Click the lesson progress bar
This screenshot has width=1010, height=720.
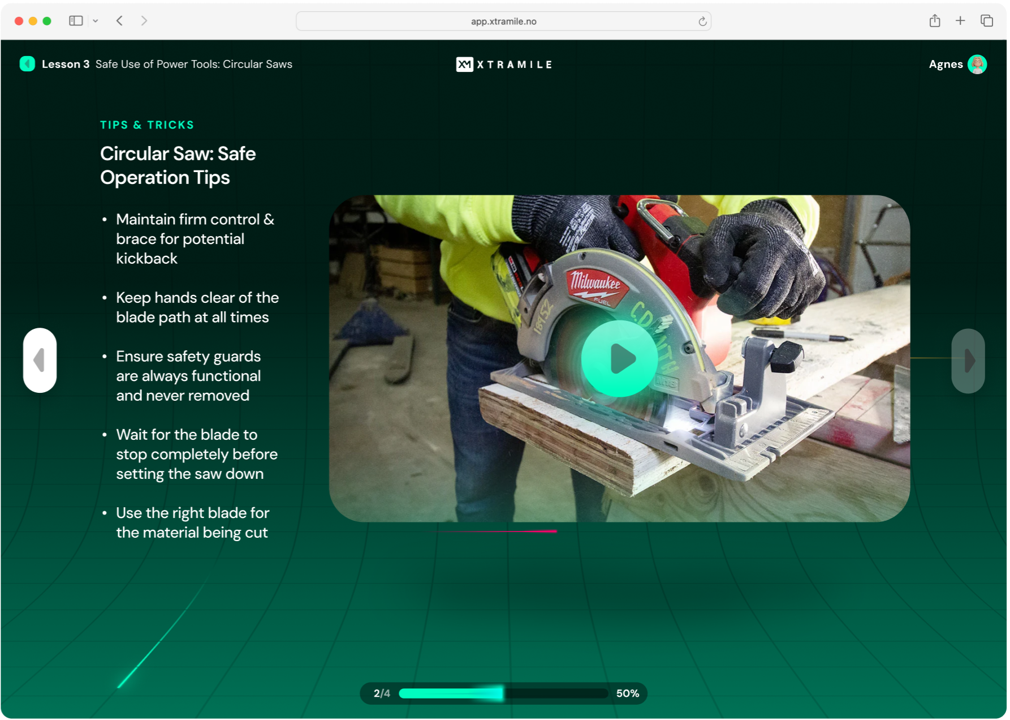pos(503,693)
